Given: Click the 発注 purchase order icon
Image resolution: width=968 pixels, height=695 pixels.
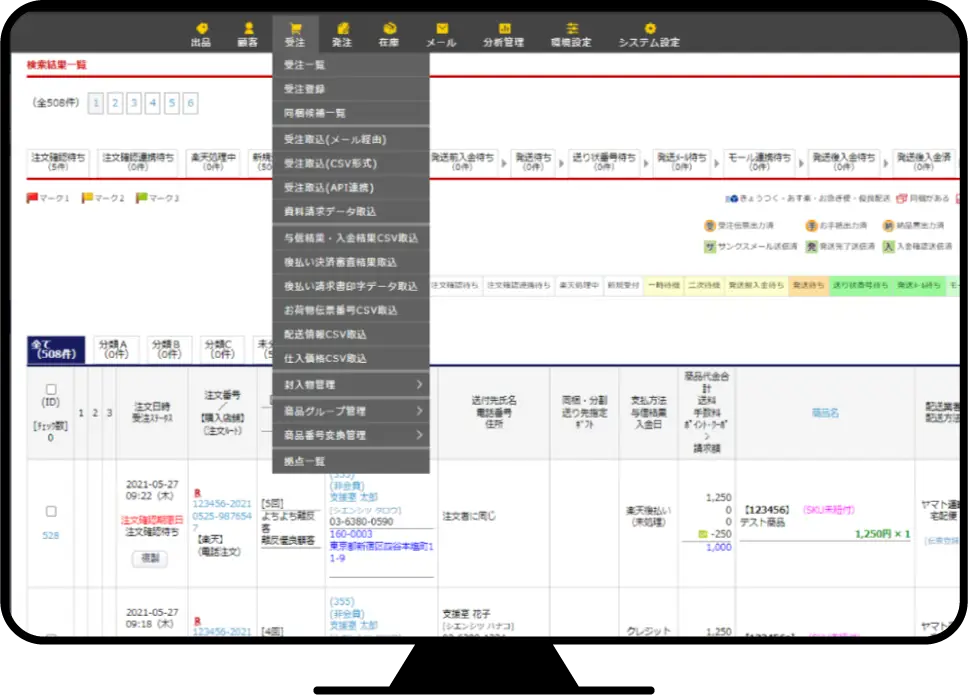Looking at the screenshot, I should [342, 29].
